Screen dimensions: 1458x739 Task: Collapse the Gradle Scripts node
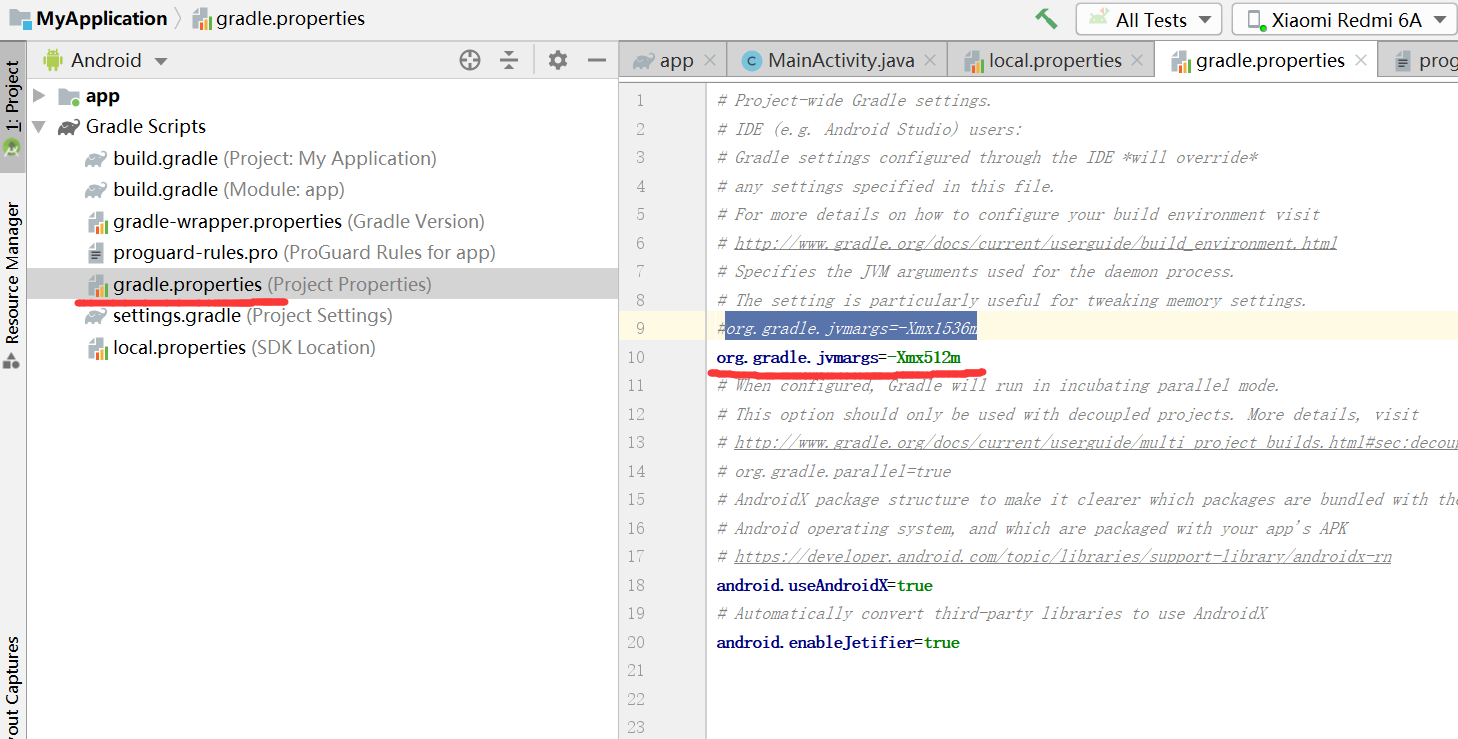pos(40,127)
